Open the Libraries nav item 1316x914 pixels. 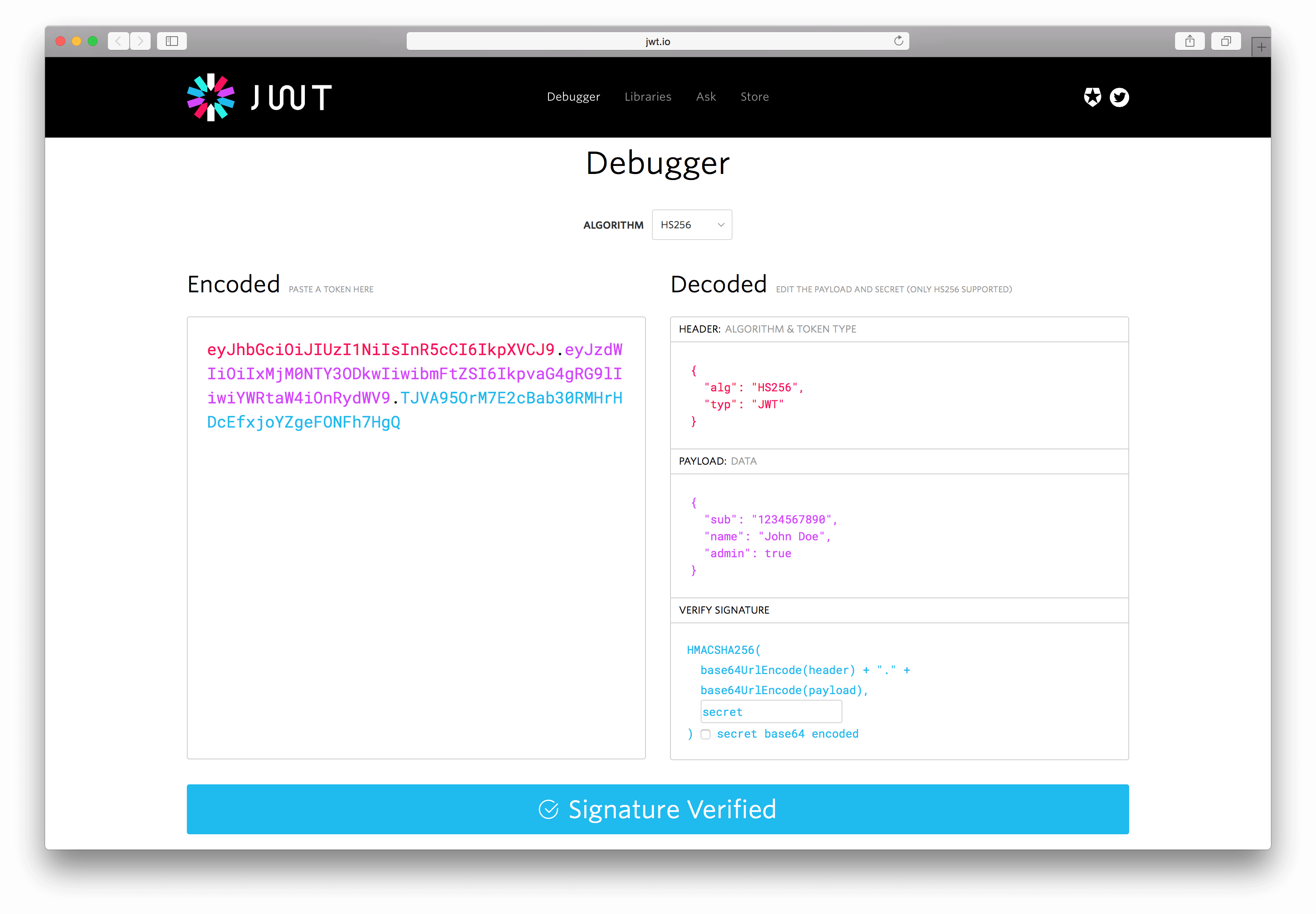click(648, 97)
